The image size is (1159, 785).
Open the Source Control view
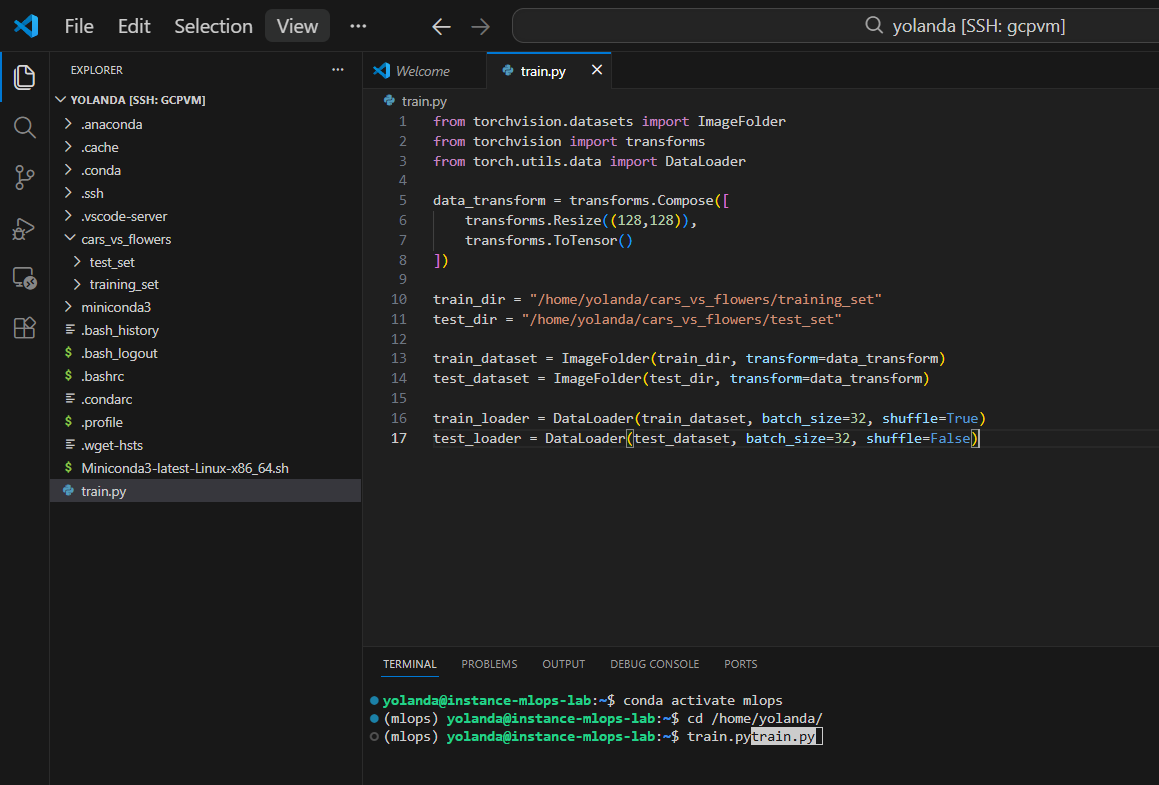pos(25,178)
